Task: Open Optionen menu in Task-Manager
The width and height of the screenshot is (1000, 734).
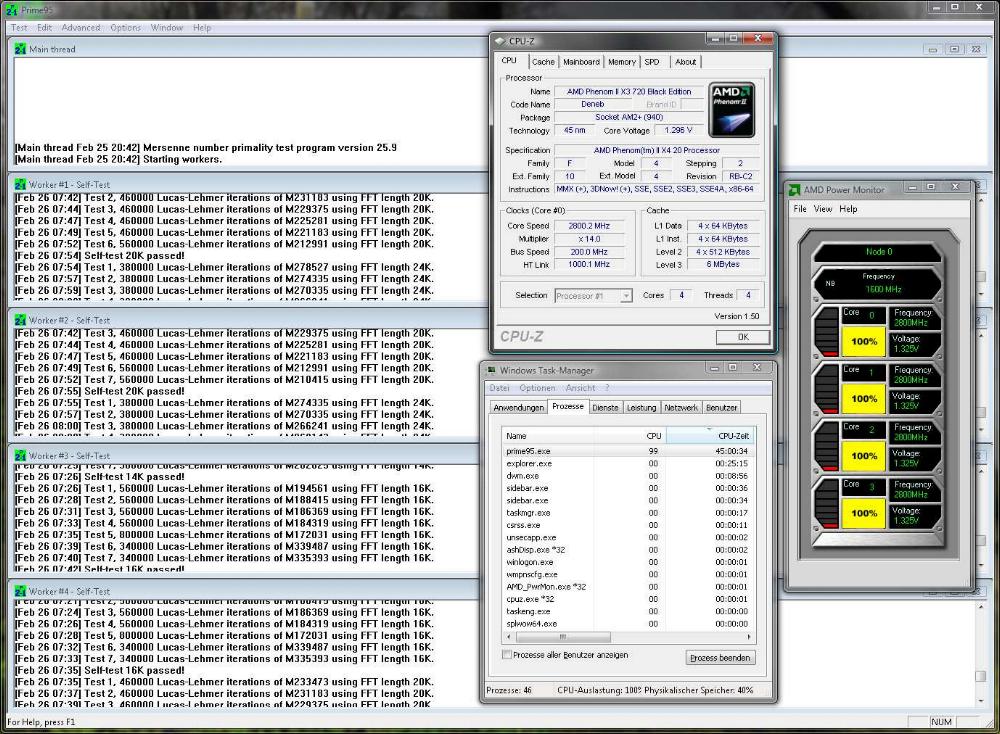Action: click(537, 388)
